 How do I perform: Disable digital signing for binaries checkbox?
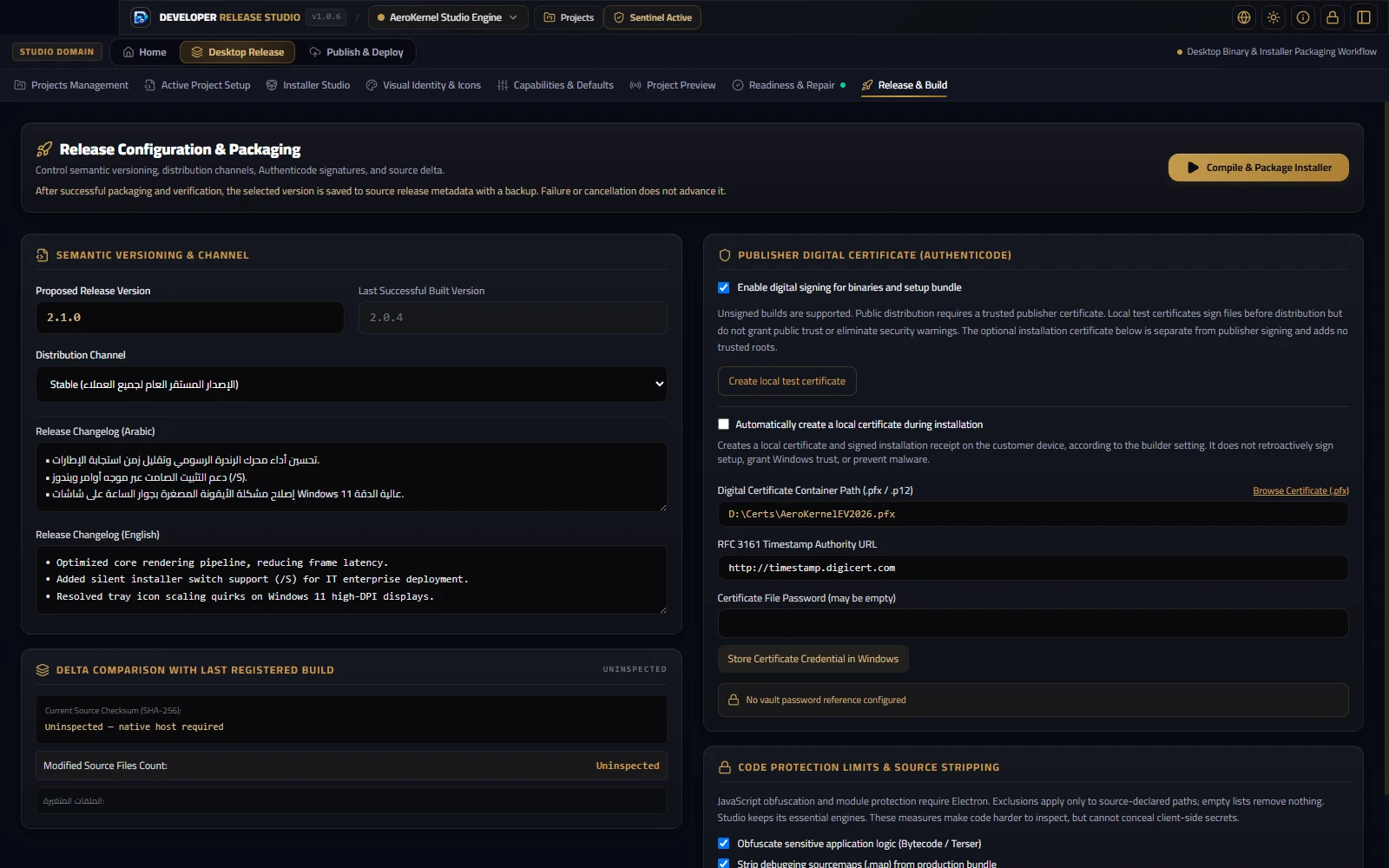pyautogui.click(x=723, y=287)
